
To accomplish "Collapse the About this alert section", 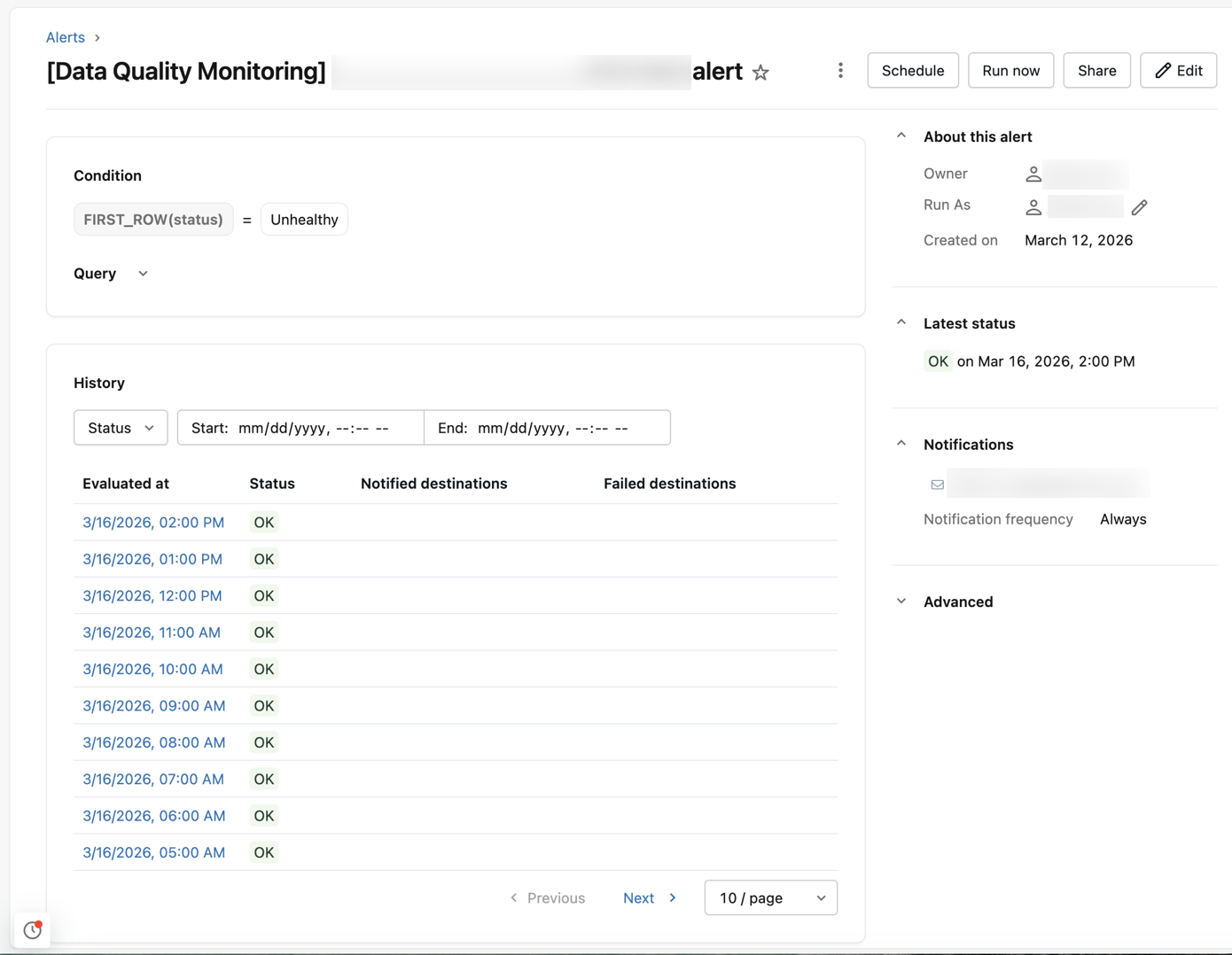I will point(901,136).
